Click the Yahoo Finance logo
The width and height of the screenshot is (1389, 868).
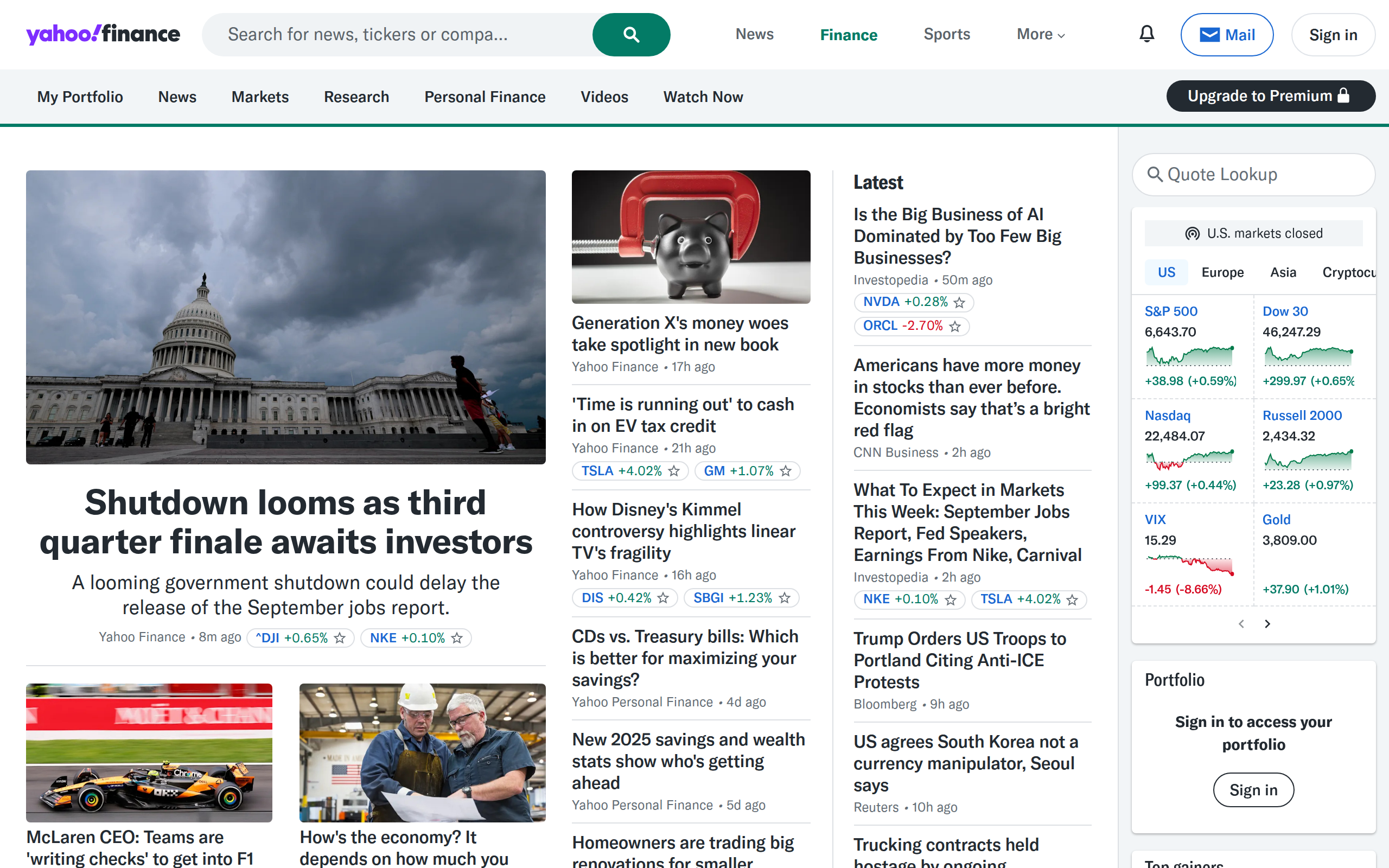[x=103, y=34]
